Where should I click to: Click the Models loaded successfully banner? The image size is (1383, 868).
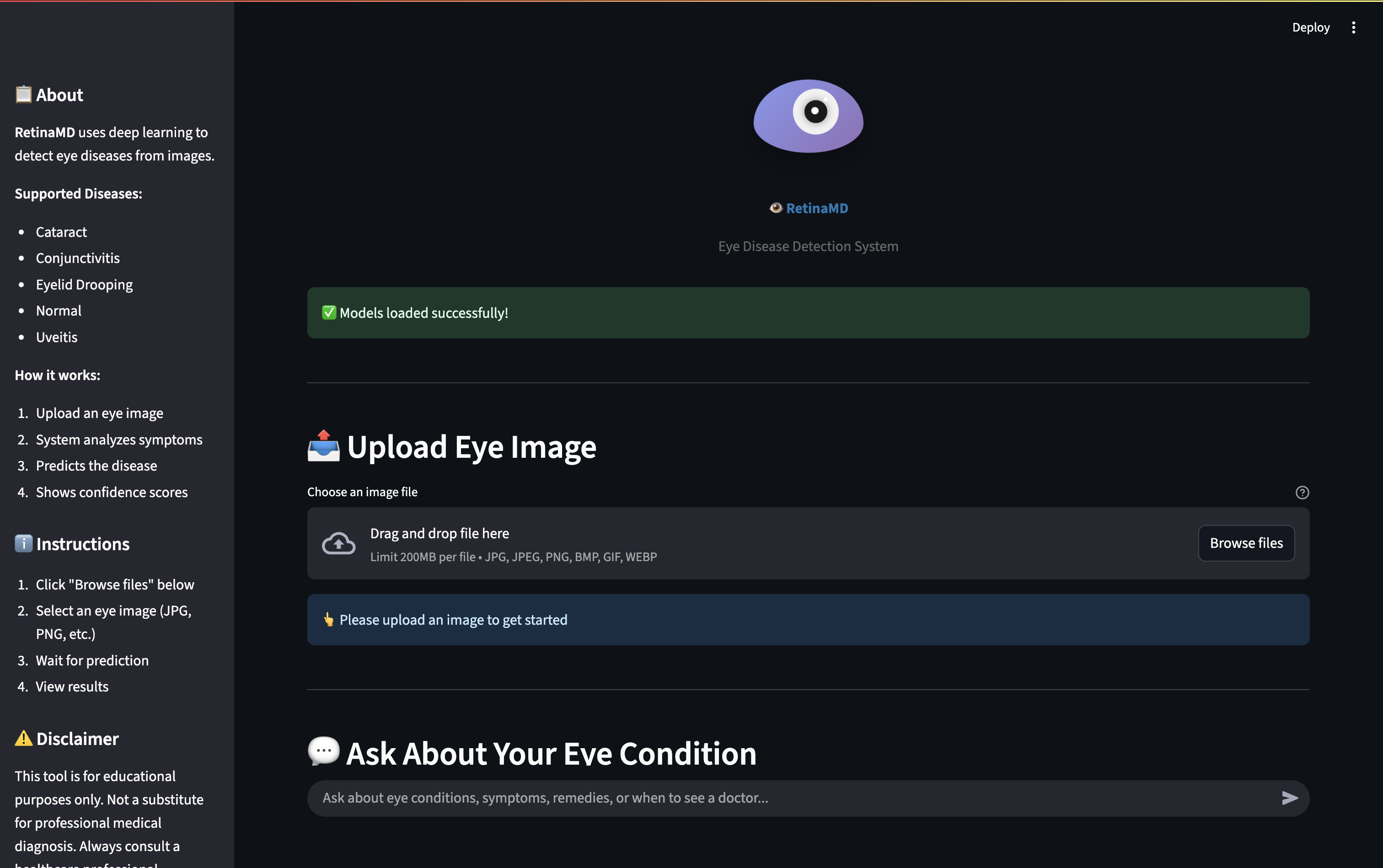coord(808,313)
